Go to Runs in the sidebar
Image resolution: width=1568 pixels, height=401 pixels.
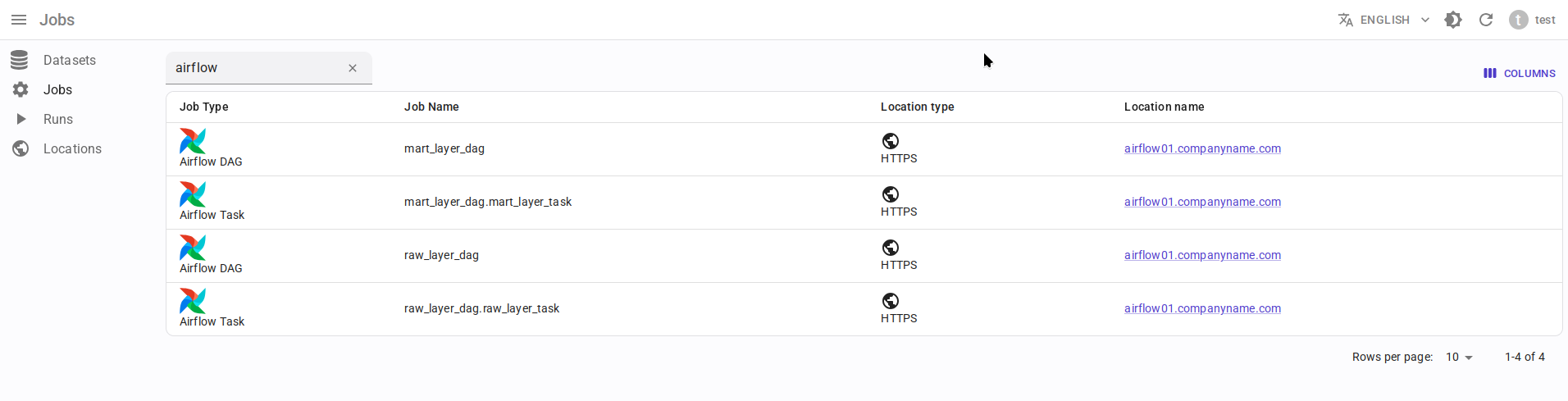point(57,119)
